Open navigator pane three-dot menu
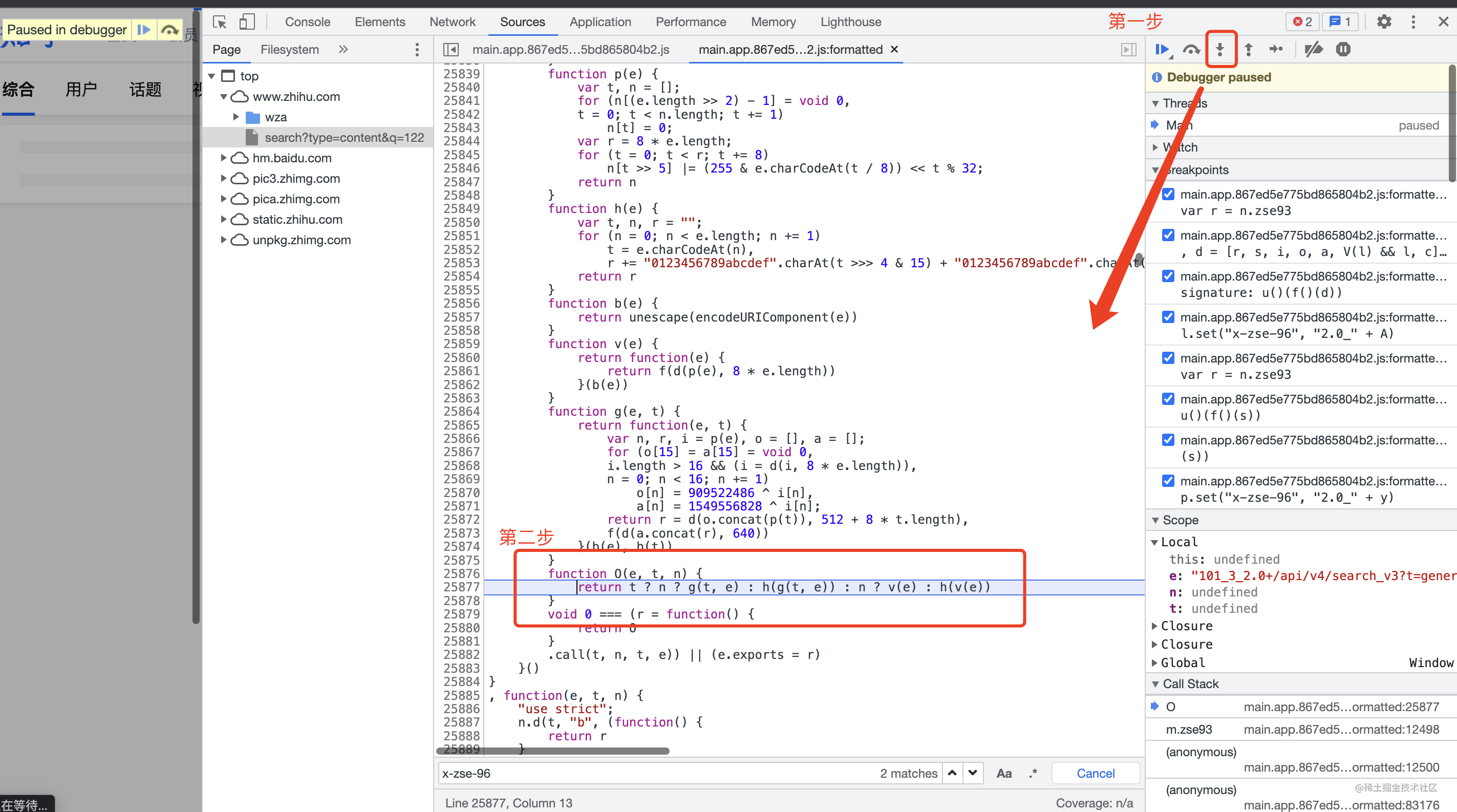The image size is (1457, 812). (x=417, y=50)
